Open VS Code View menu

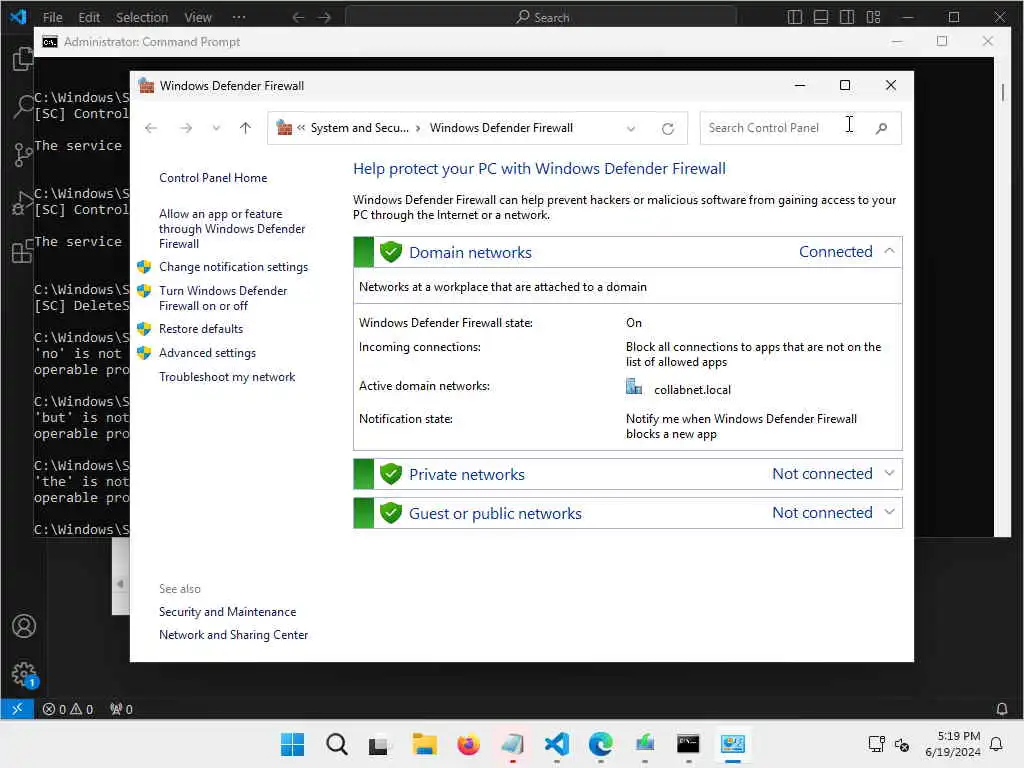[197, 17]
